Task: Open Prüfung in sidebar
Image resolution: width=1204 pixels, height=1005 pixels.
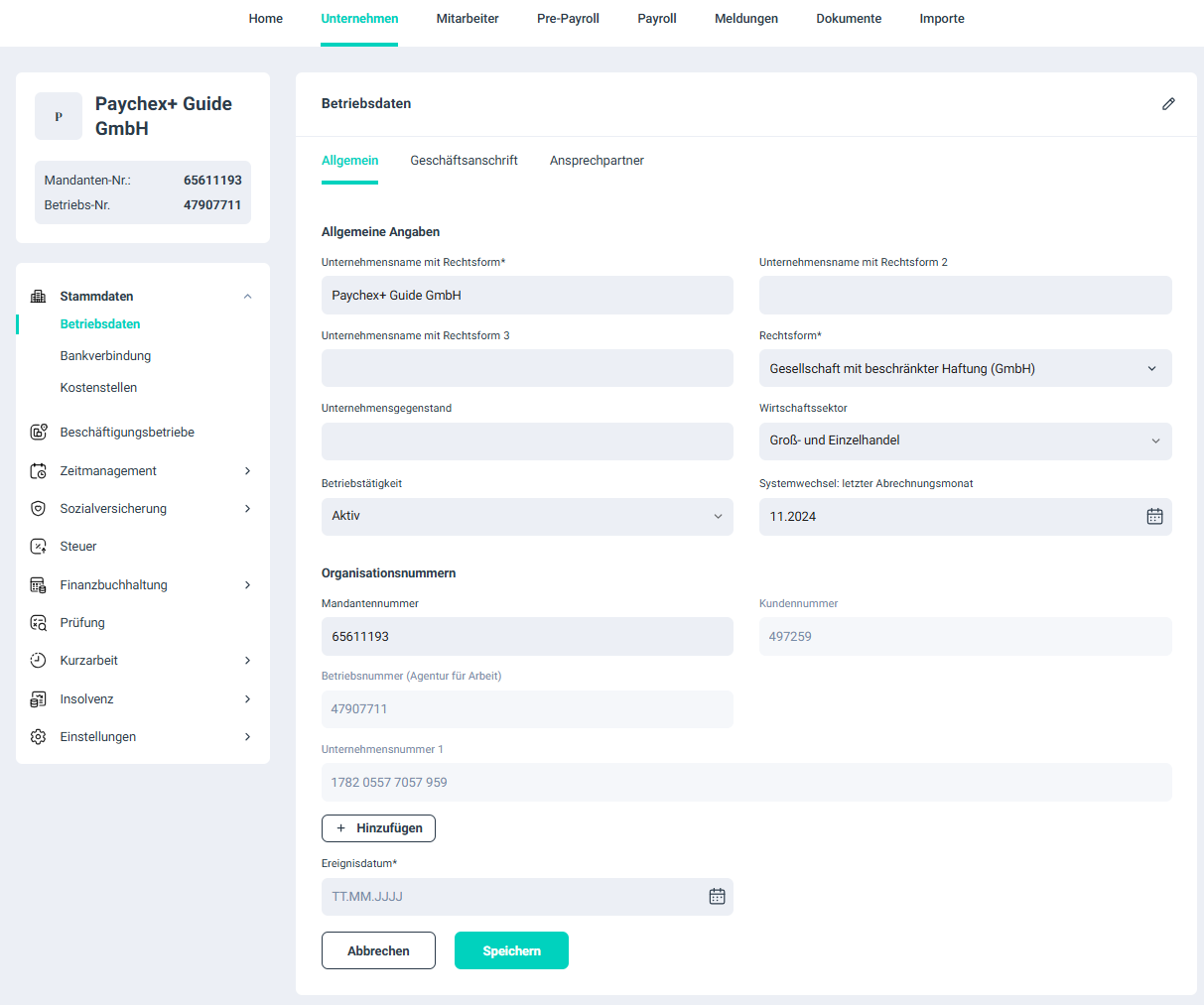Action: coord(82,623)
